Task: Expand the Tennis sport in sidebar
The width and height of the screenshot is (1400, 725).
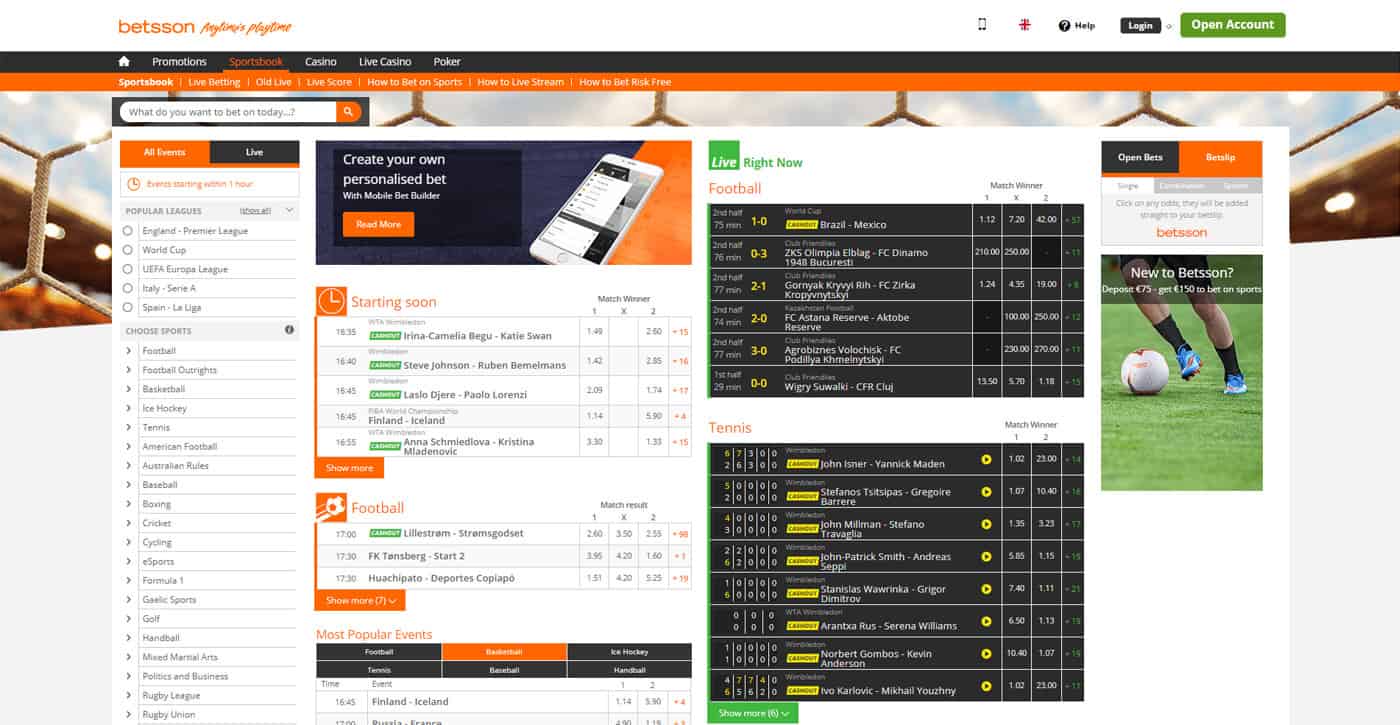Action: pos(129,427)
